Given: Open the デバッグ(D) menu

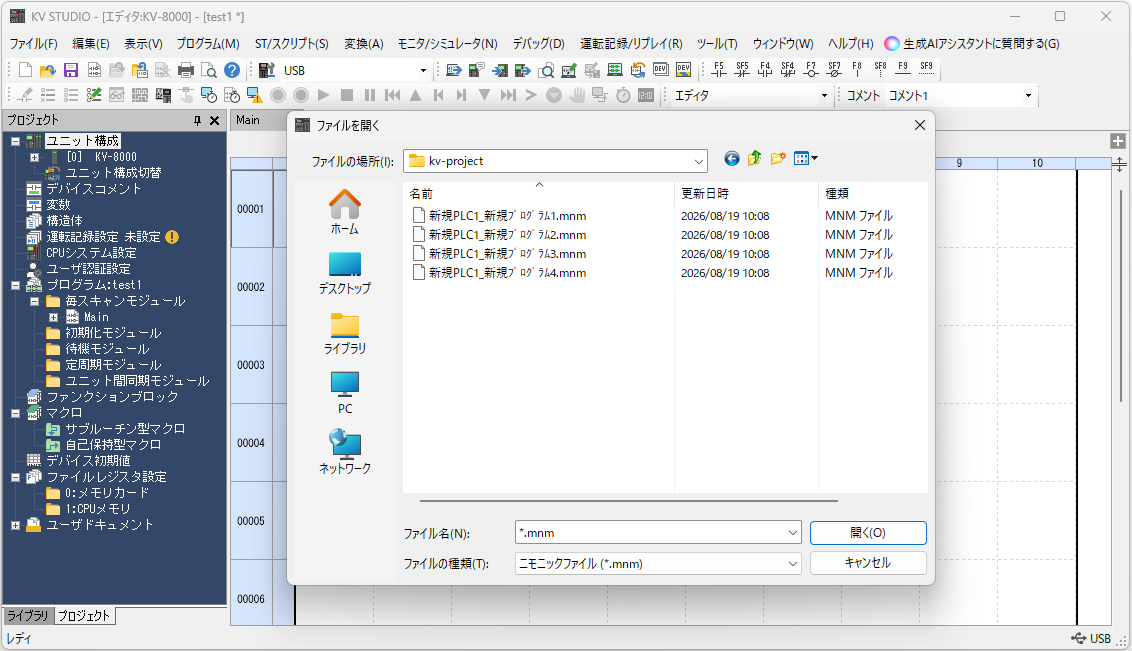Looking at the screenshot, I should pos(539,44).
